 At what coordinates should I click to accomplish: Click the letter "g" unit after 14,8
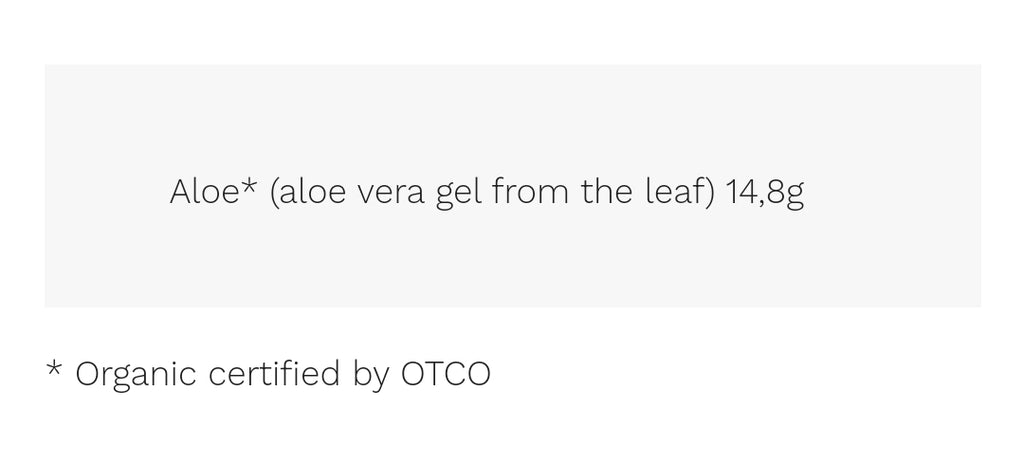(x=795, y=199)
